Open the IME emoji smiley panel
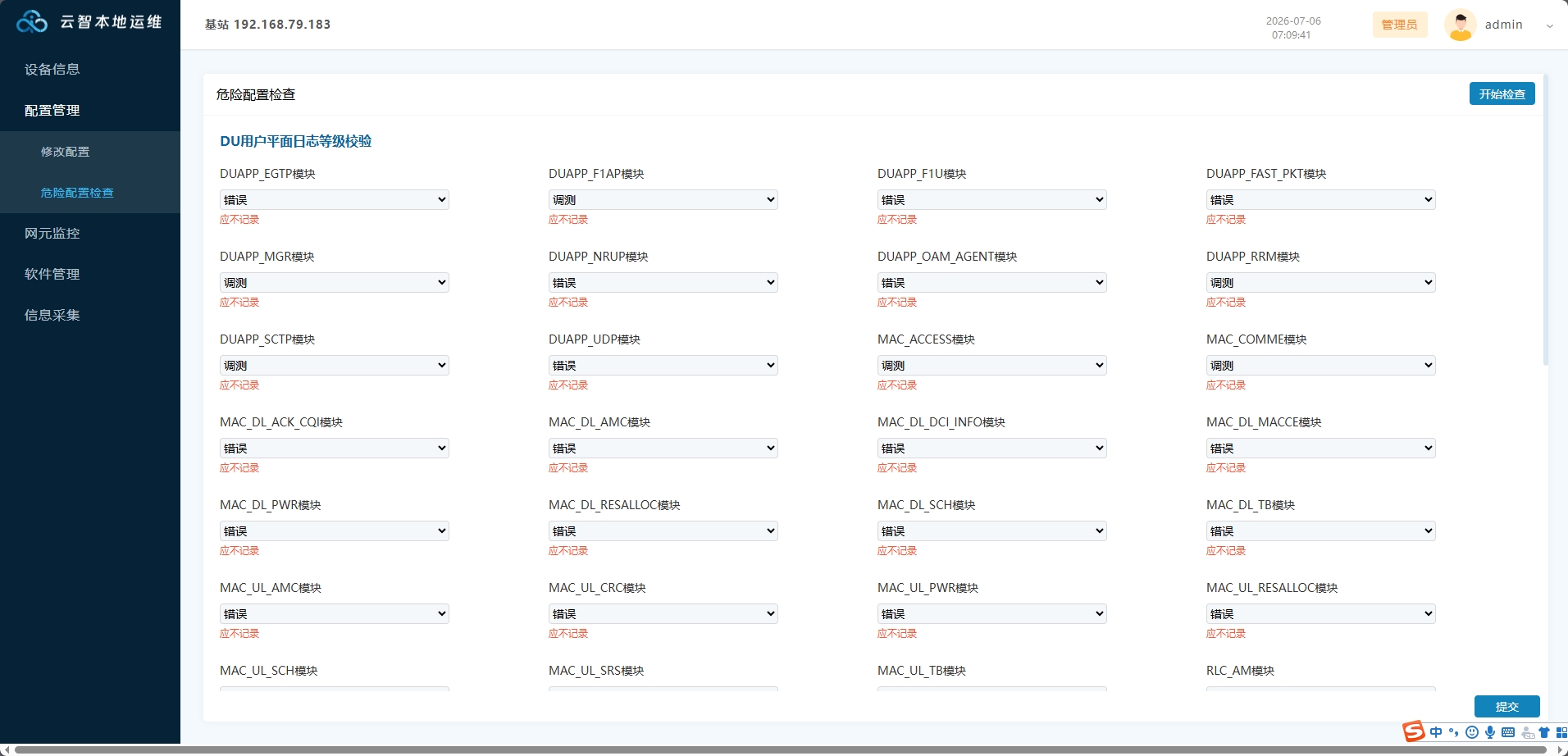This screenshot has width=1568, height=756. pyautogui.click(x=1472, y=732)
